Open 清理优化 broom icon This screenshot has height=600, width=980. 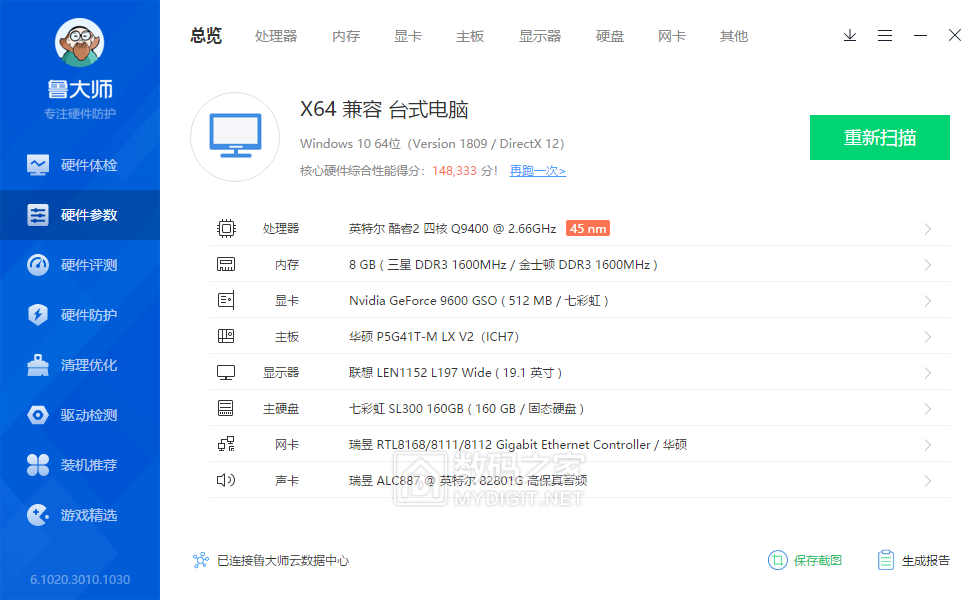pyautogui.click(x=38, y=365)
